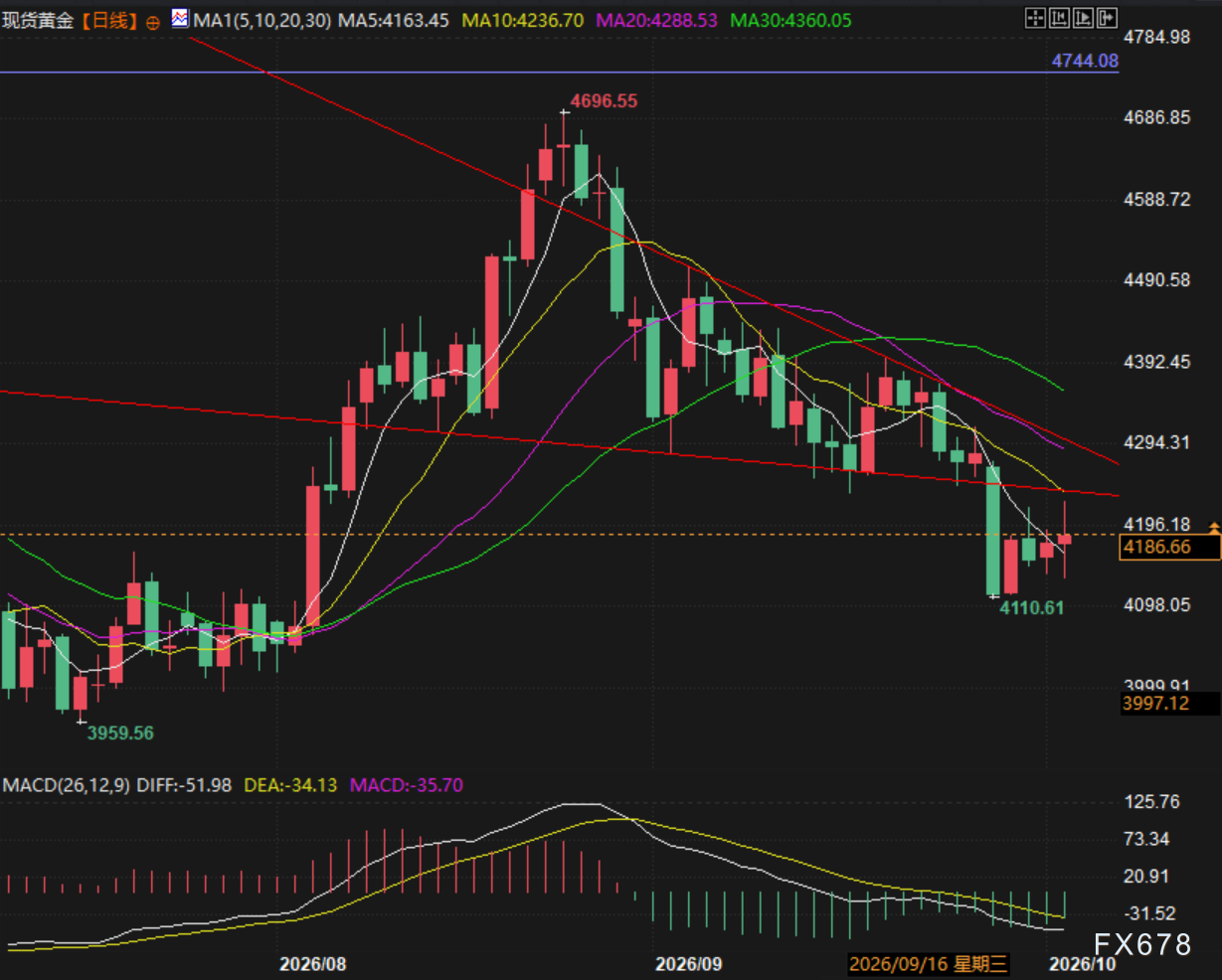Click the 4744.08 horizontal line label
This screenshot has height=980, width=1222.
click(x=1085, y=61)
